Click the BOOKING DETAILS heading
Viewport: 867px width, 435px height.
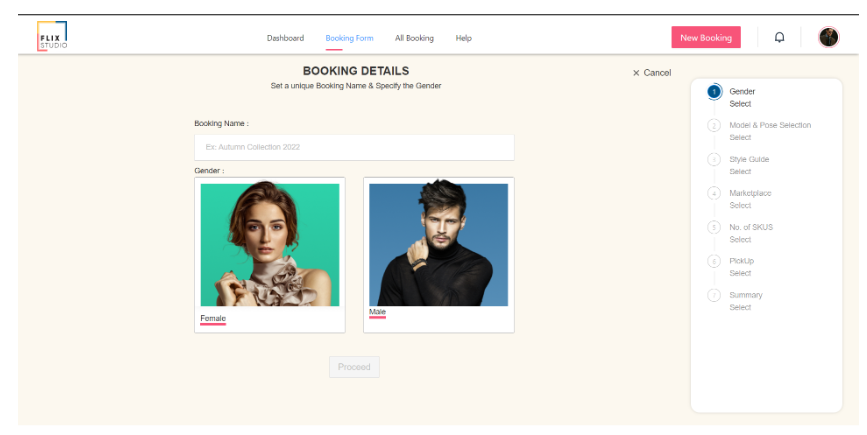click(x=356, y=71)
